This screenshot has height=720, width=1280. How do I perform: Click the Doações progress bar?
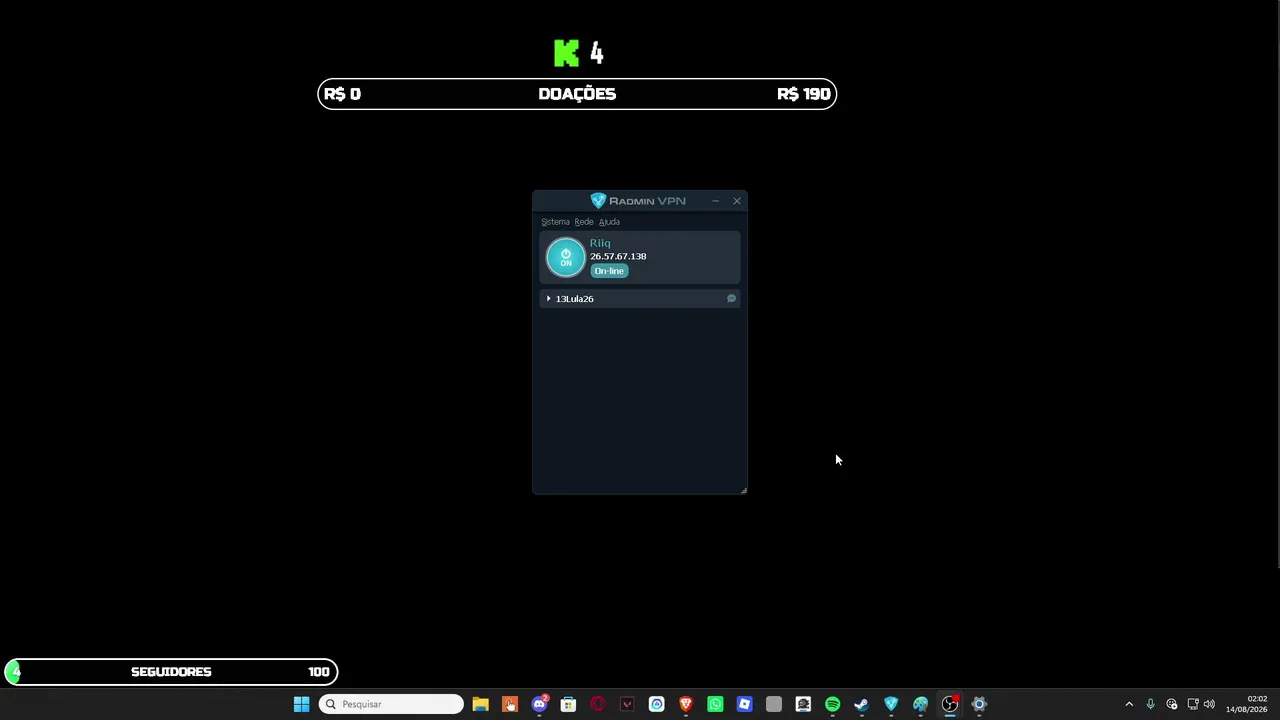(x=577, y=94)
